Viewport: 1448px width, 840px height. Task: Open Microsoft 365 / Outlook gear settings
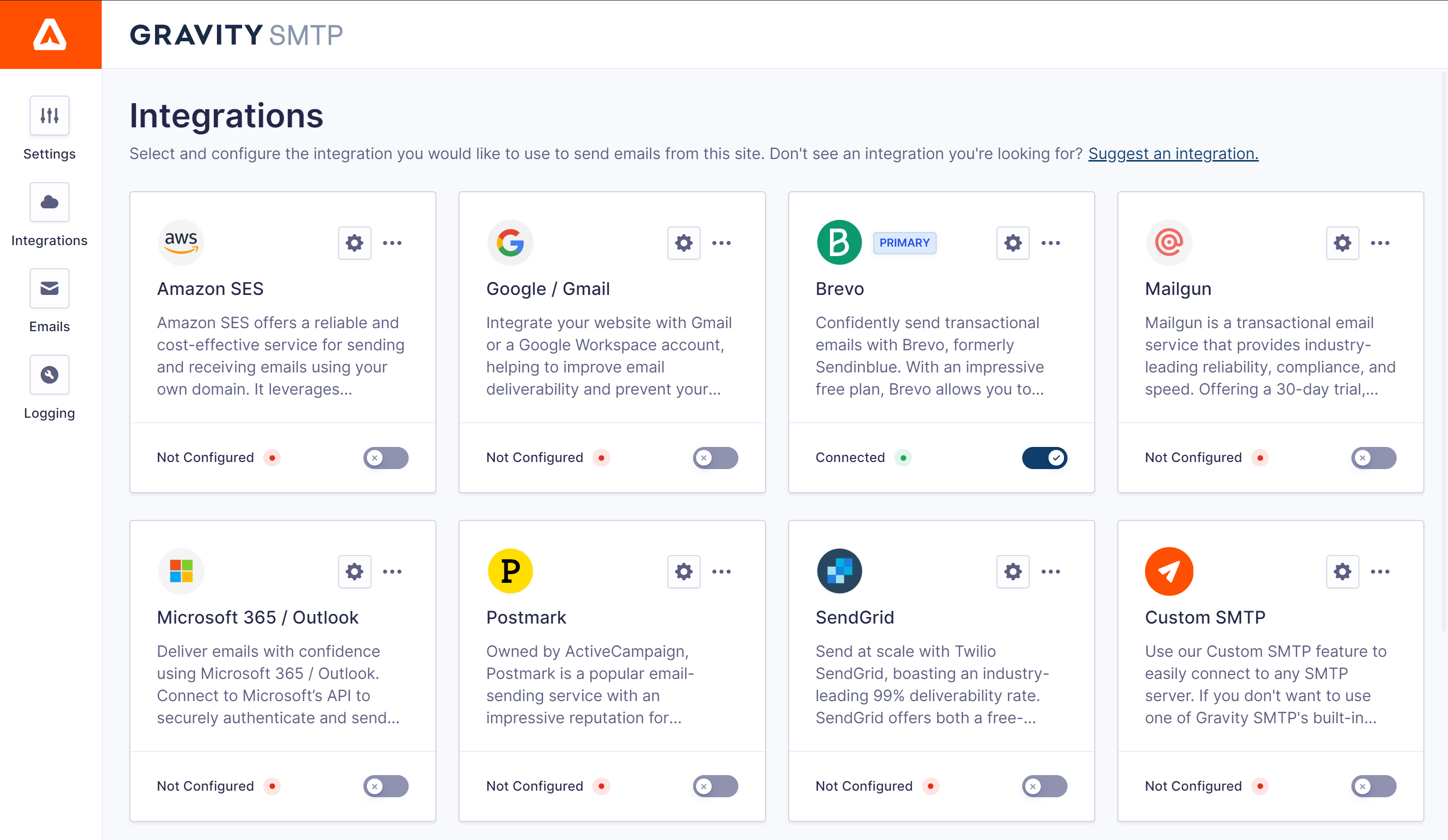[354, 572]
